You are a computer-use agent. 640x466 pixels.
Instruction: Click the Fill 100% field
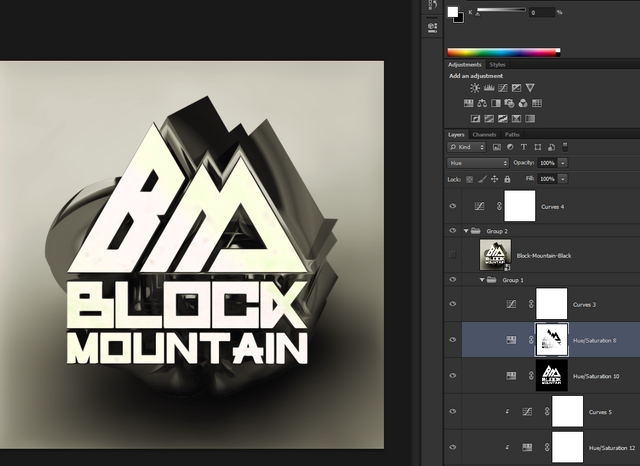548,179
